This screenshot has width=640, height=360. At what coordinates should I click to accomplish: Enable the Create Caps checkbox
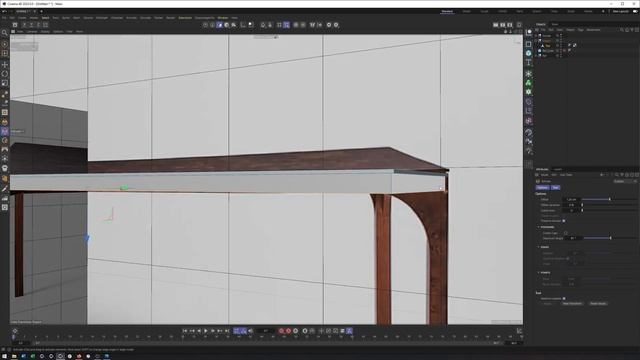[566, 233]
